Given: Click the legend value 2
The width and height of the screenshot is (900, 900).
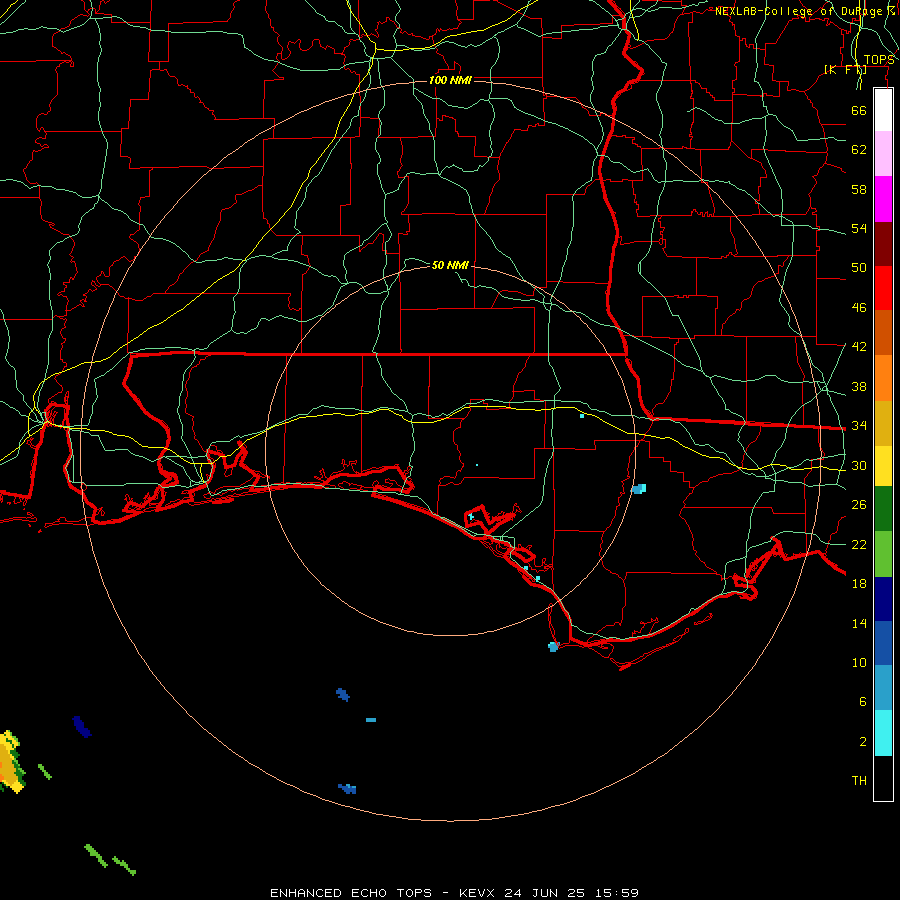Looking at the screenshot, I should [862, 742].
